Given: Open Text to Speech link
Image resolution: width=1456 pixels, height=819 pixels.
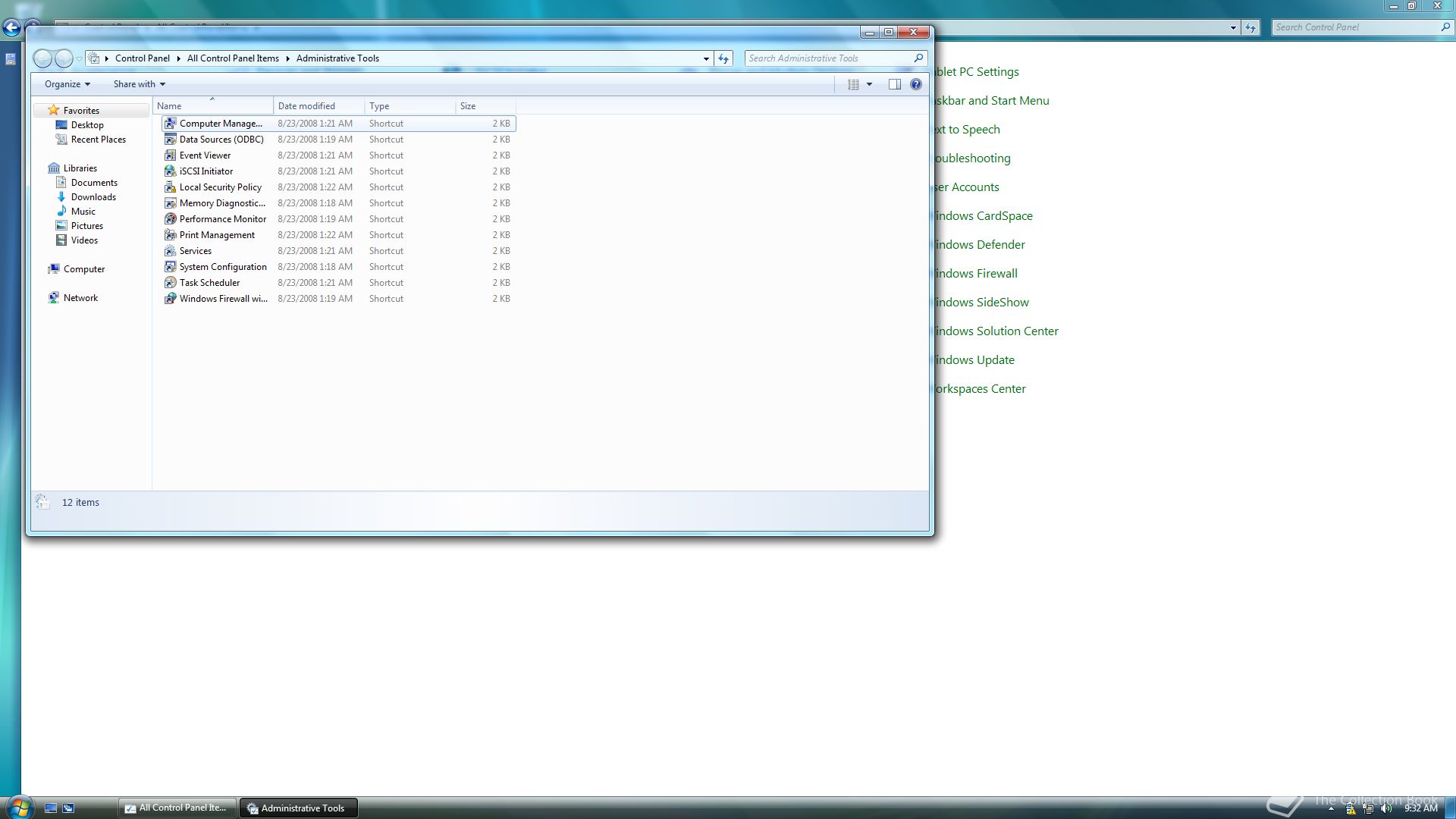Looking at the screenshot, I should pos(967,130).
